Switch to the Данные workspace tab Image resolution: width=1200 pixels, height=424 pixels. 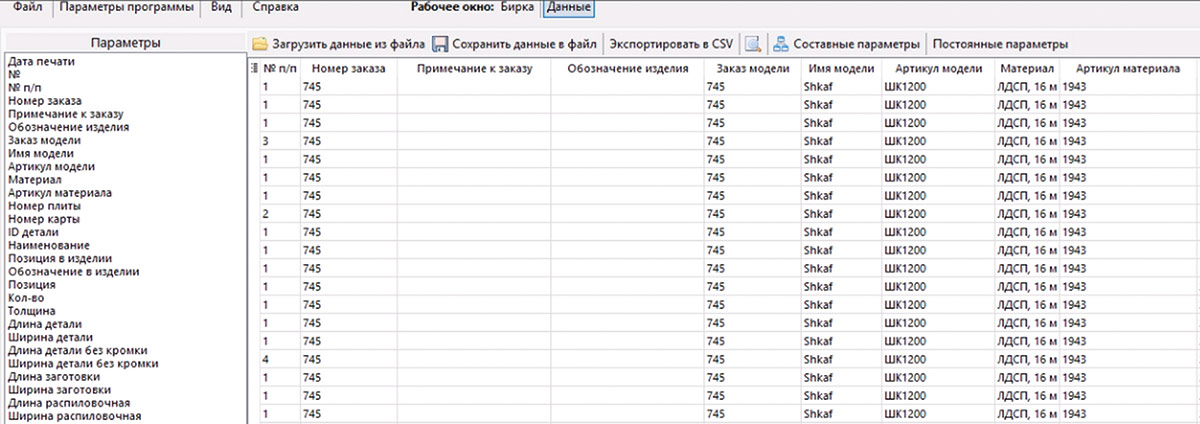(568, 8)
